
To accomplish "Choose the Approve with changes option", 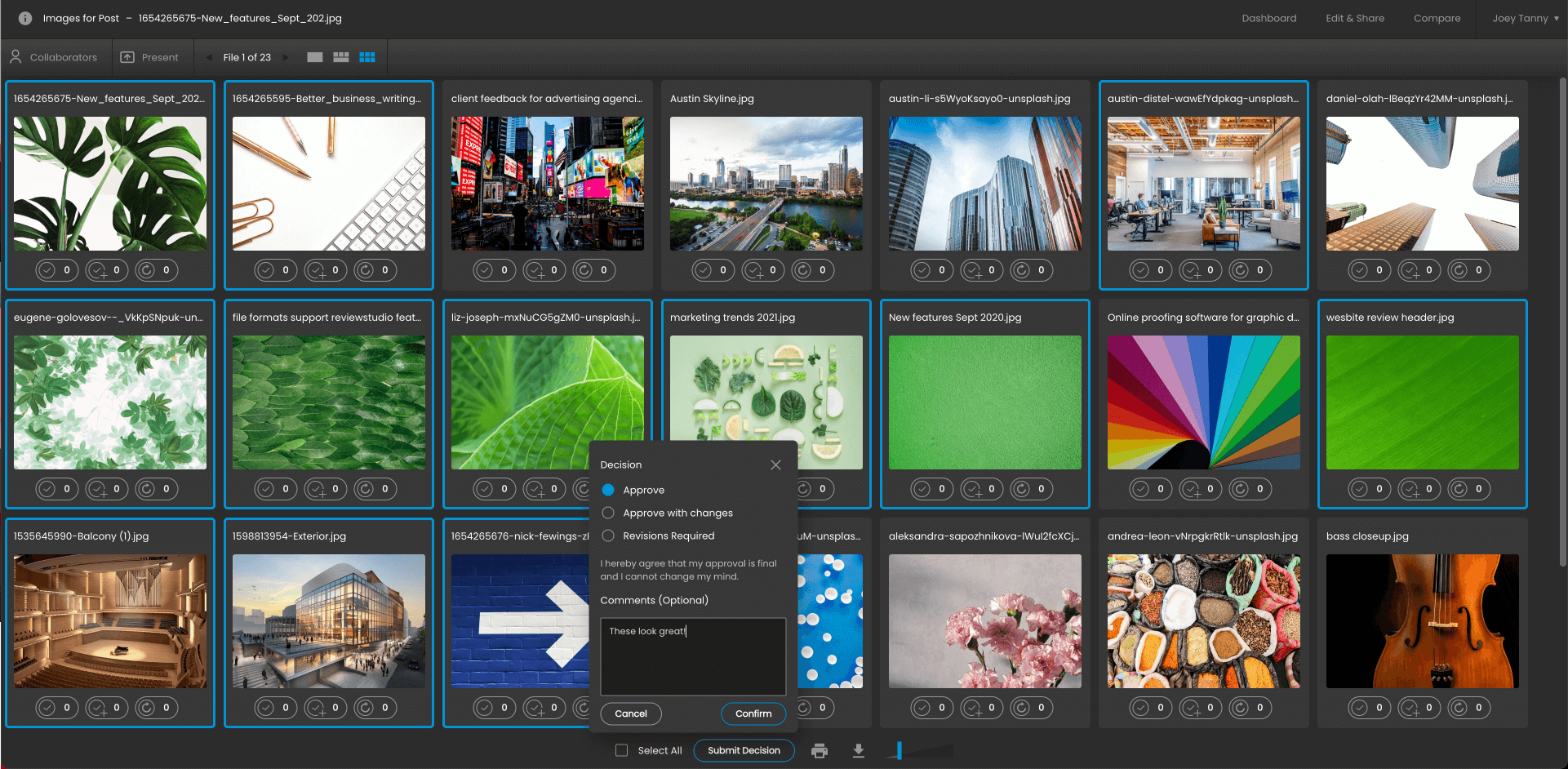I will (x=608, y=513).
